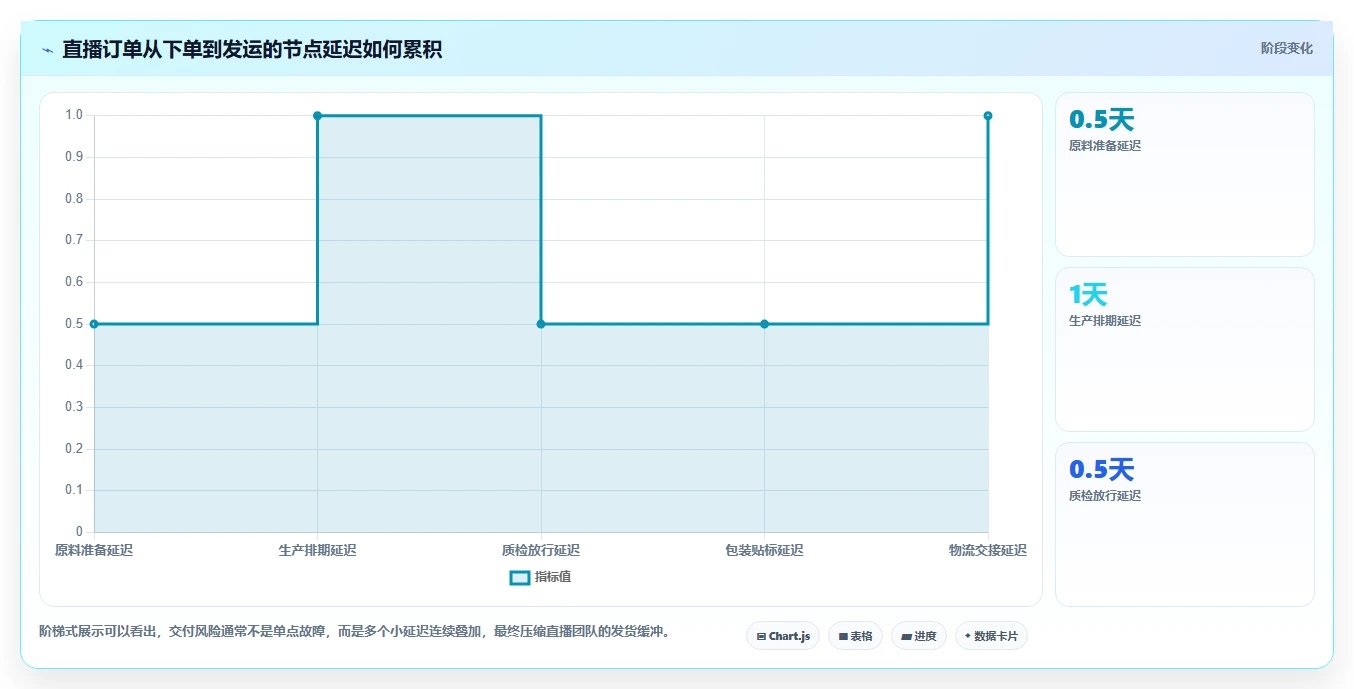
Task: Click the lightning icon beside the title
Action: pyautogui.click(x=47, y=50)
